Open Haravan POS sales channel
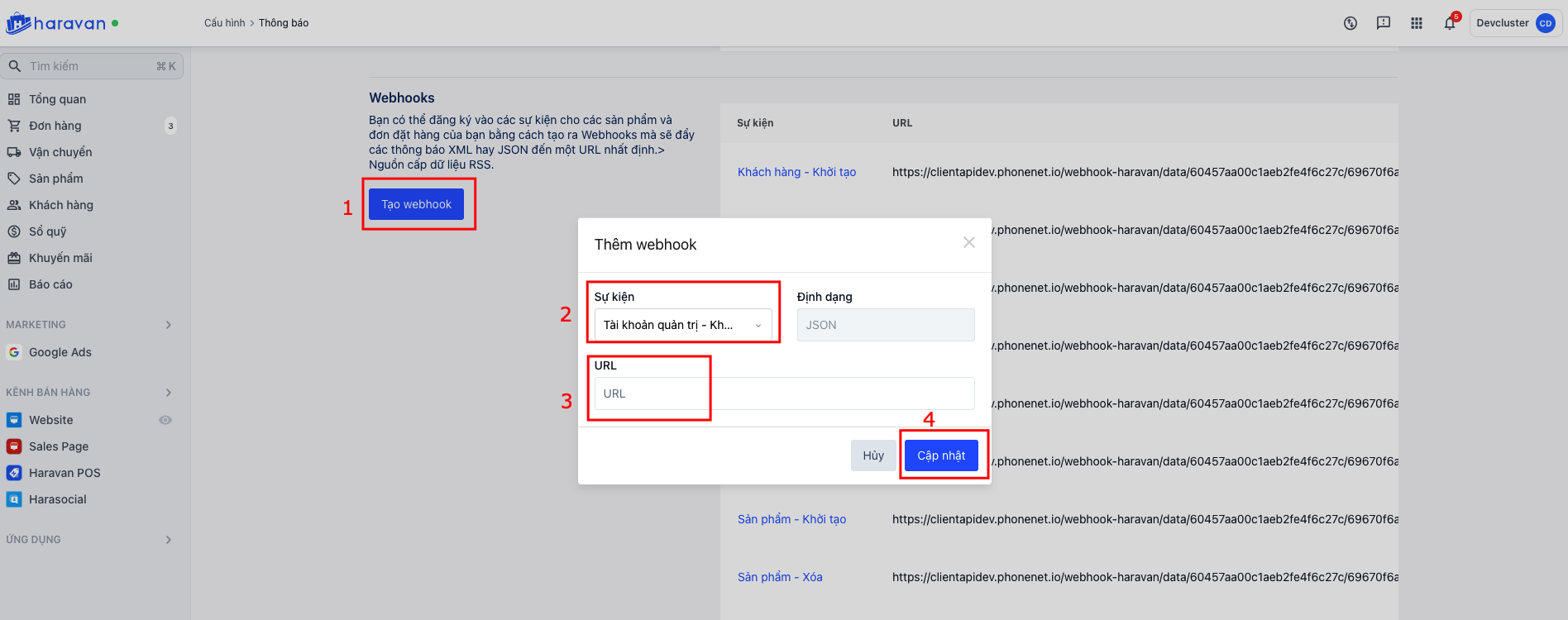Viewport: 1568px width, 620px height. (x=65, y=473)
